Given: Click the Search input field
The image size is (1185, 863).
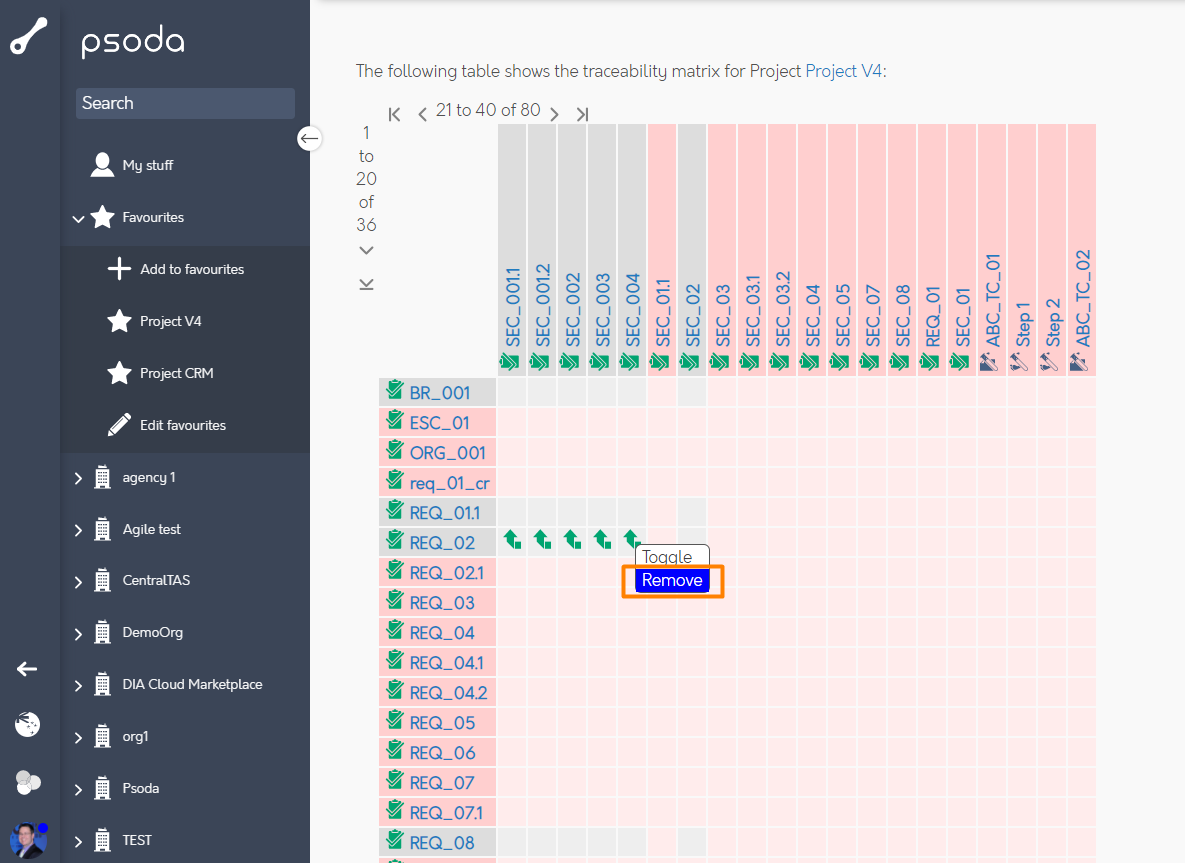Looking at the screenshot, I should click(x=185, y=103).
